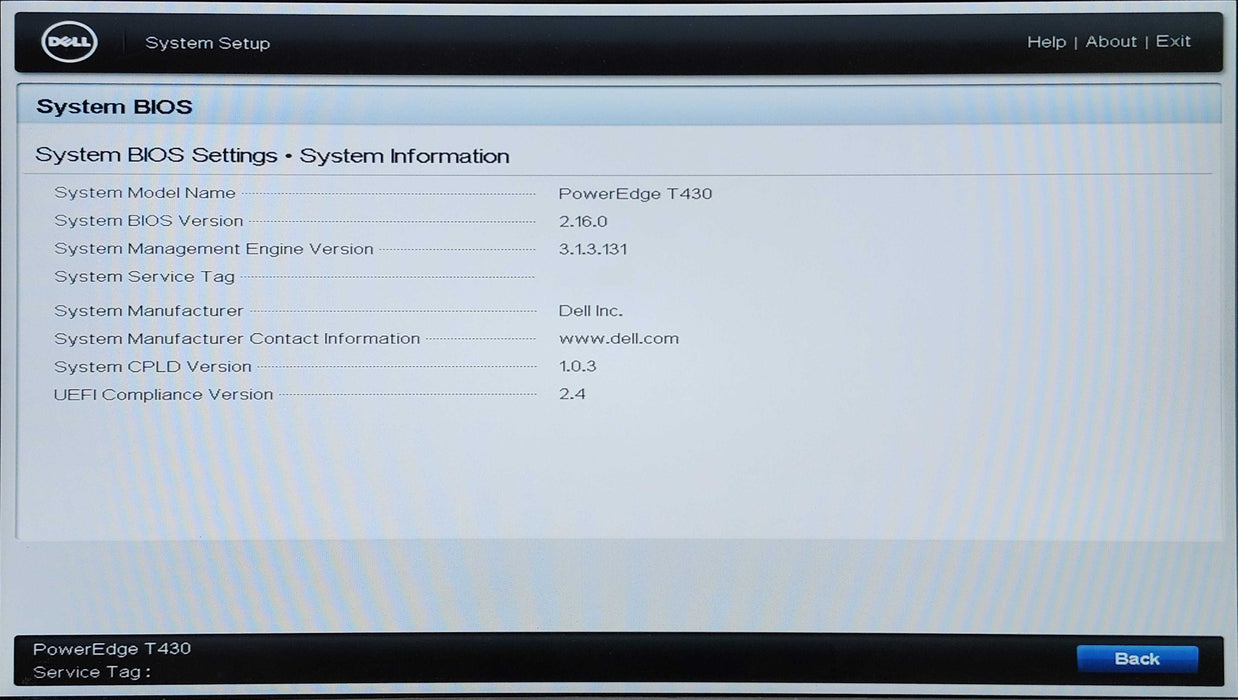1238x700 pixels.
Task: Select the System CPLD Version label
Action: (153, 367)
